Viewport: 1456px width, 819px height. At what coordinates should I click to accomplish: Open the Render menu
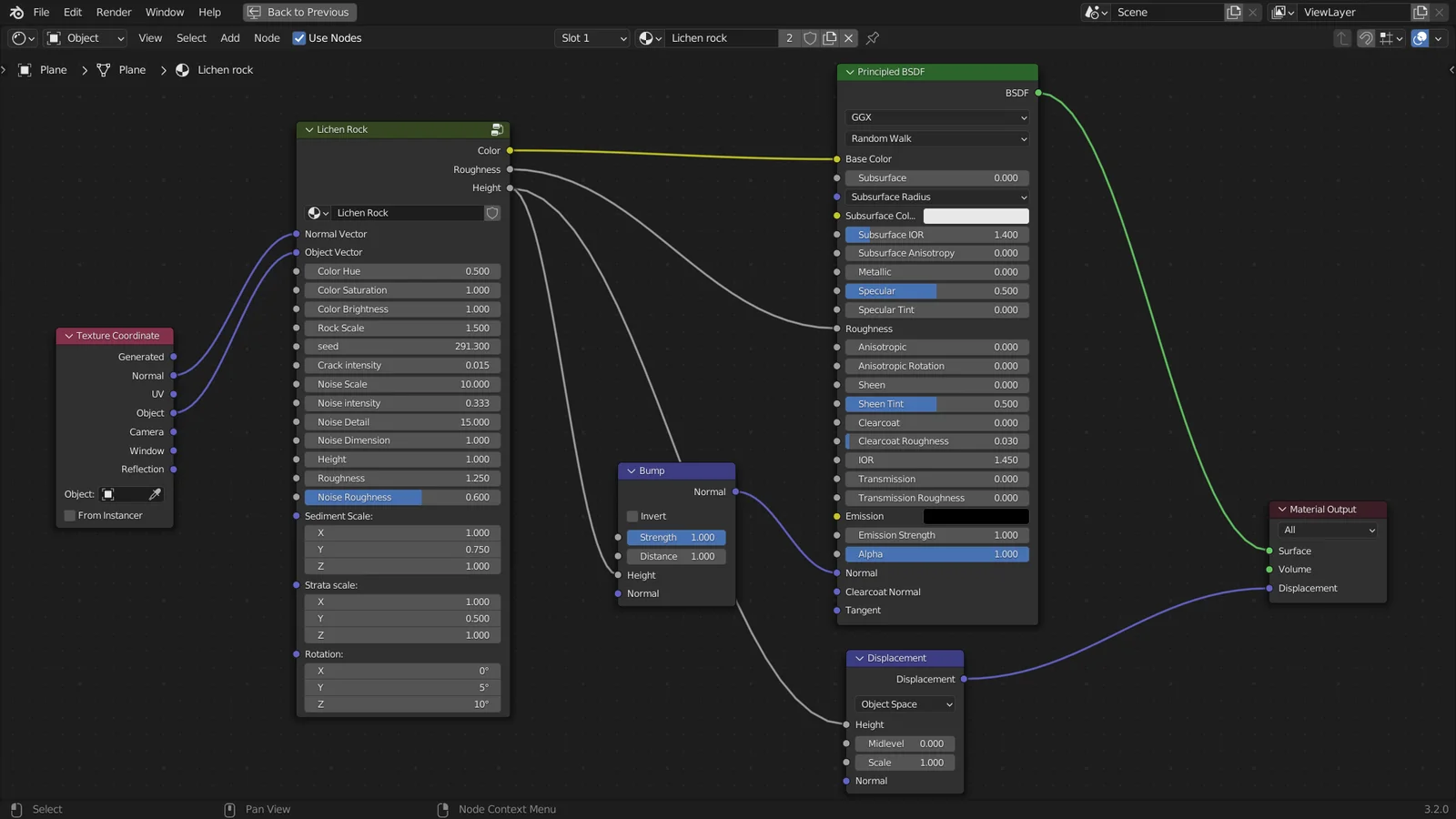(x=114, y=12)
